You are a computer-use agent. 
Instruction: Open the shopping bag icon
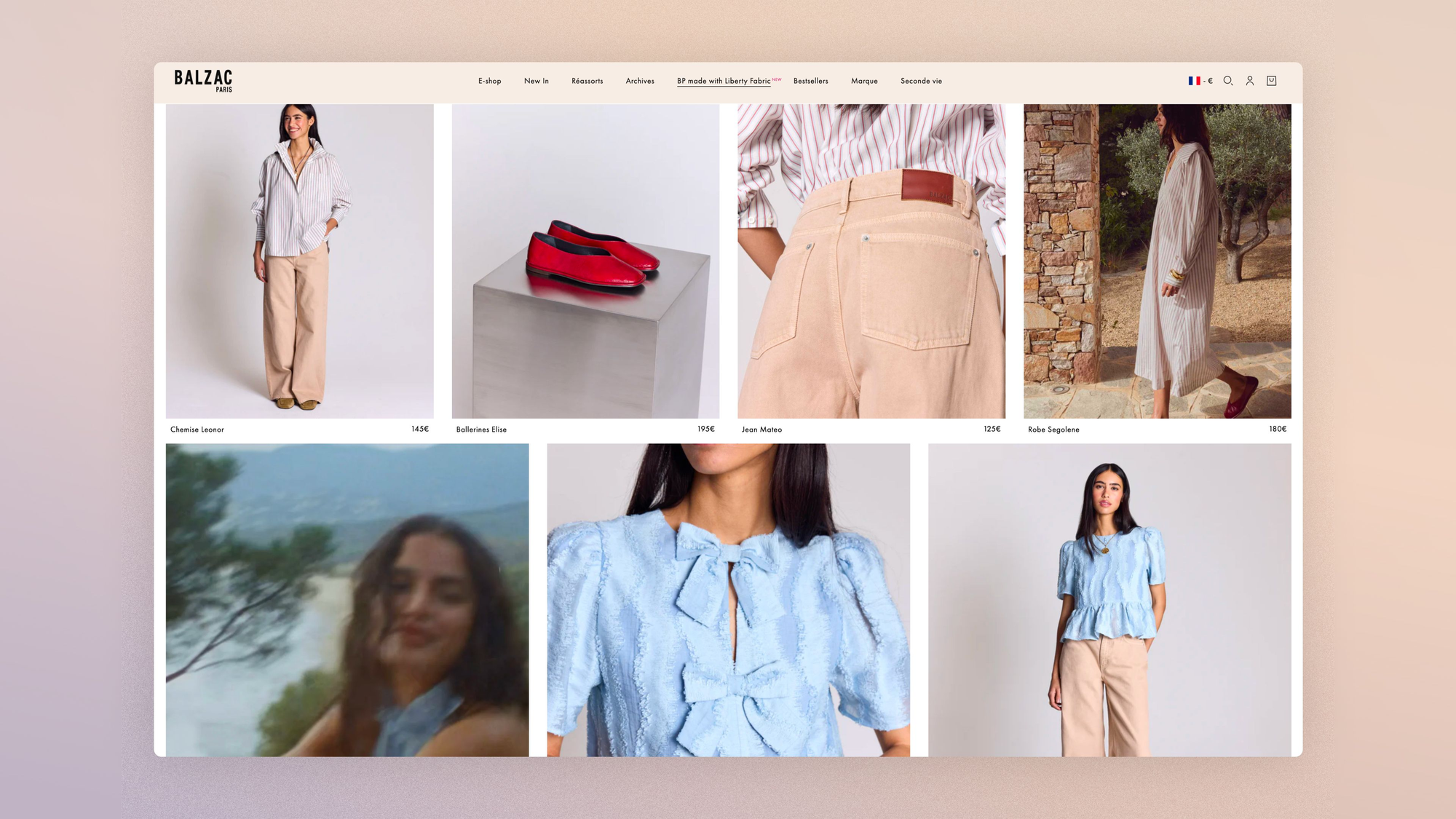[x=1271, y=81]
